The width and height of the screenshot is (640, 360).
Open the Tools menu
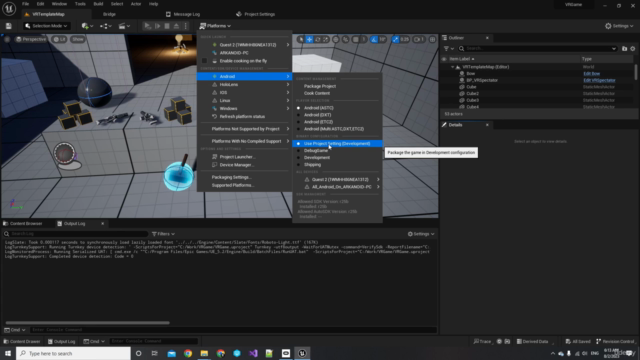(80, 4)
